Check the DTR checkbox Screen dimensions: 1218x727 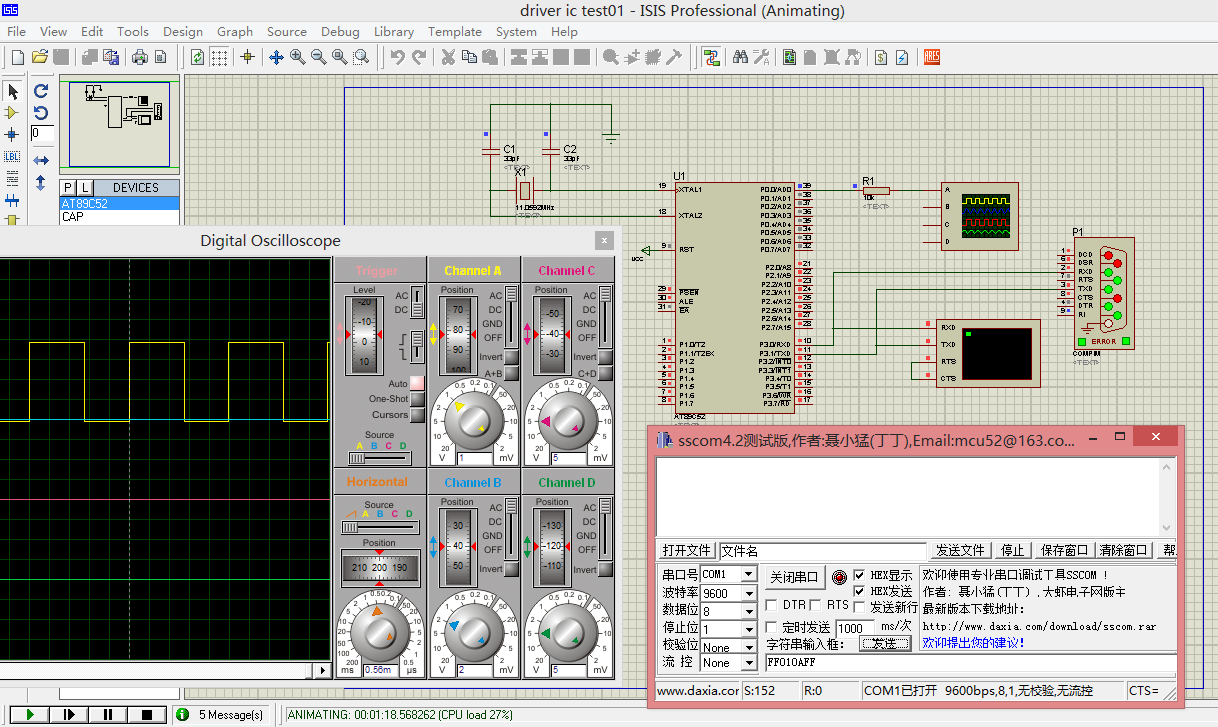point(771,605)
